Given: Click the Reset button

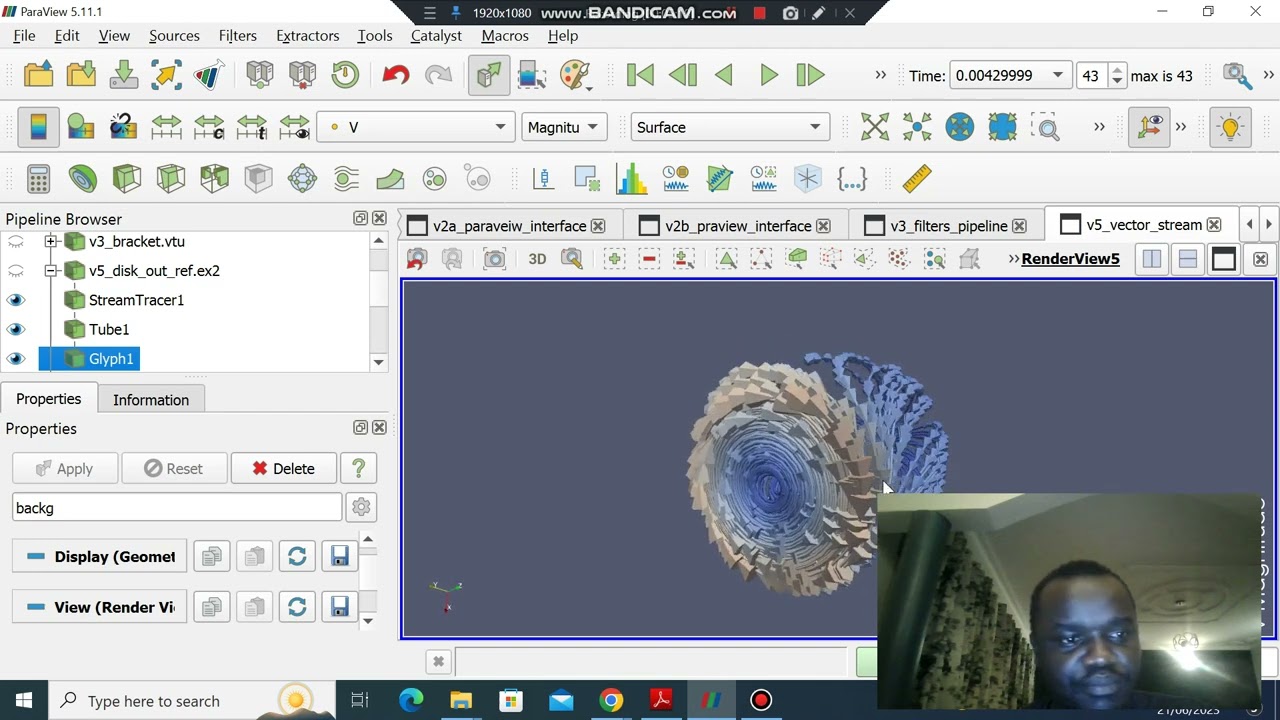Looking at the screenshot, I should click(x=173, y=468).
